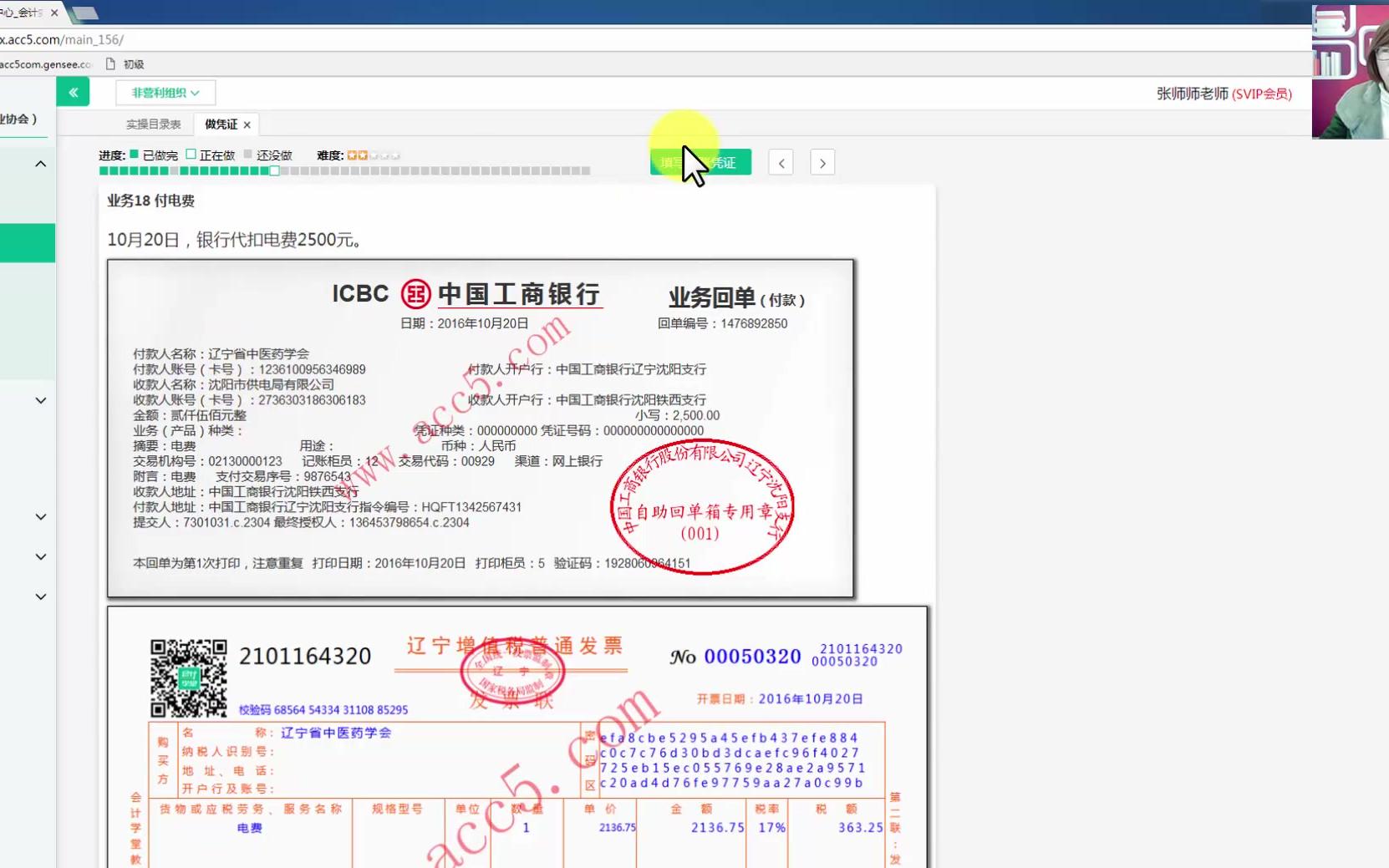The width and height of the screenshot is (1389, 868).
Task: Select the 中心_会计 browser tab
Action: coord(25,13)
